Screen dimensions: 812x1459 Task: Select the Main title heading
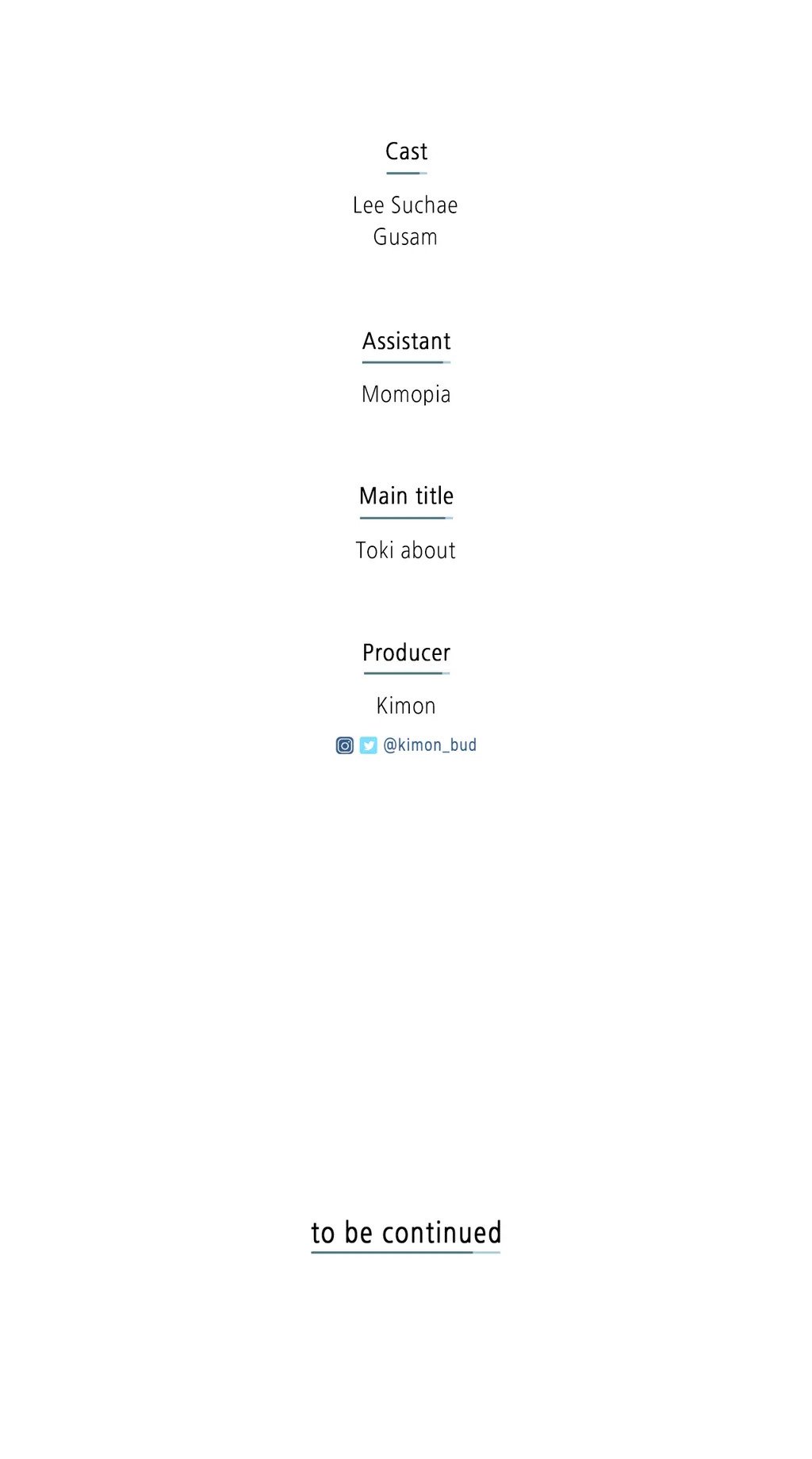(406, 496)
